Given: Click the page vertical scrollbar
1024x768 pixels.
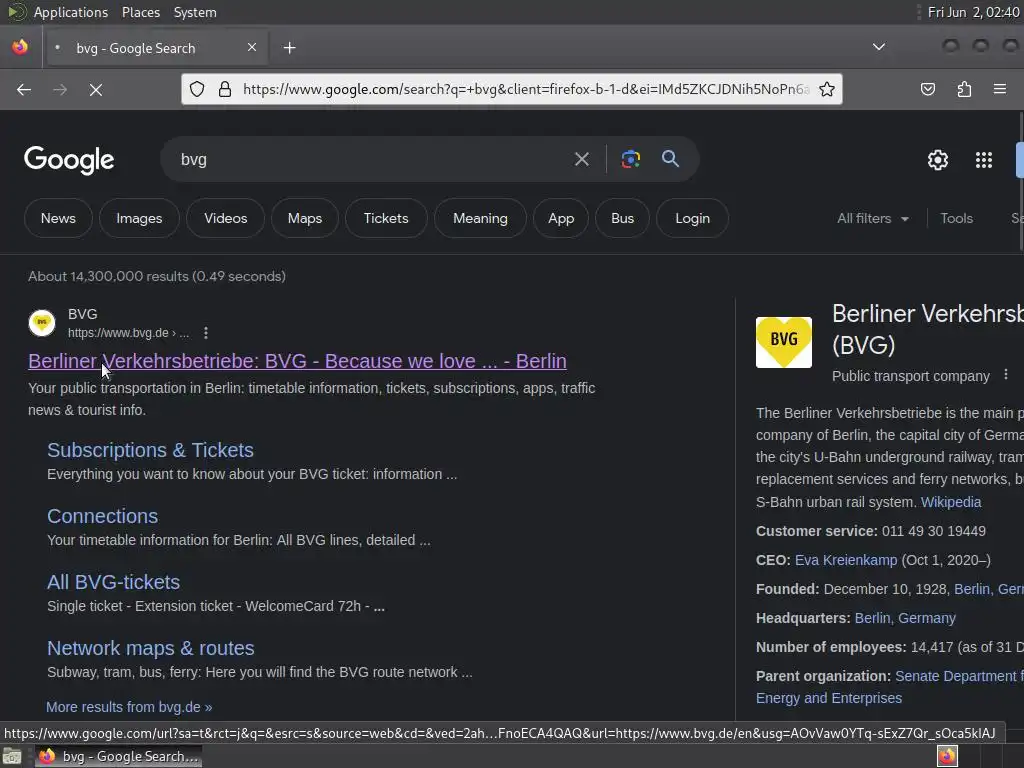Looking at the screenshot, I should coord(1021,180).
